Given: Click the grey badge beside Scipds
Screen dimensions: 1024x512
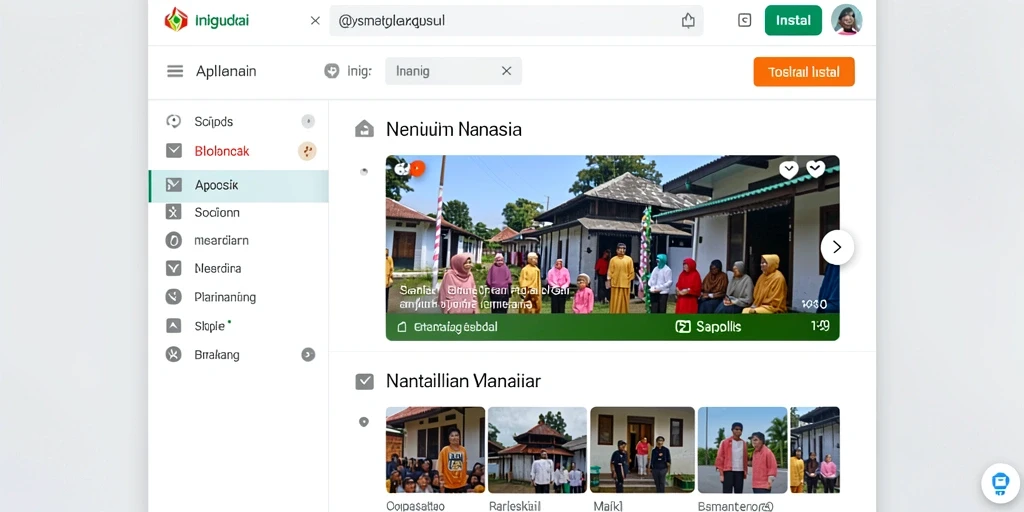Looking at the screenshot, I should [308, 121].
